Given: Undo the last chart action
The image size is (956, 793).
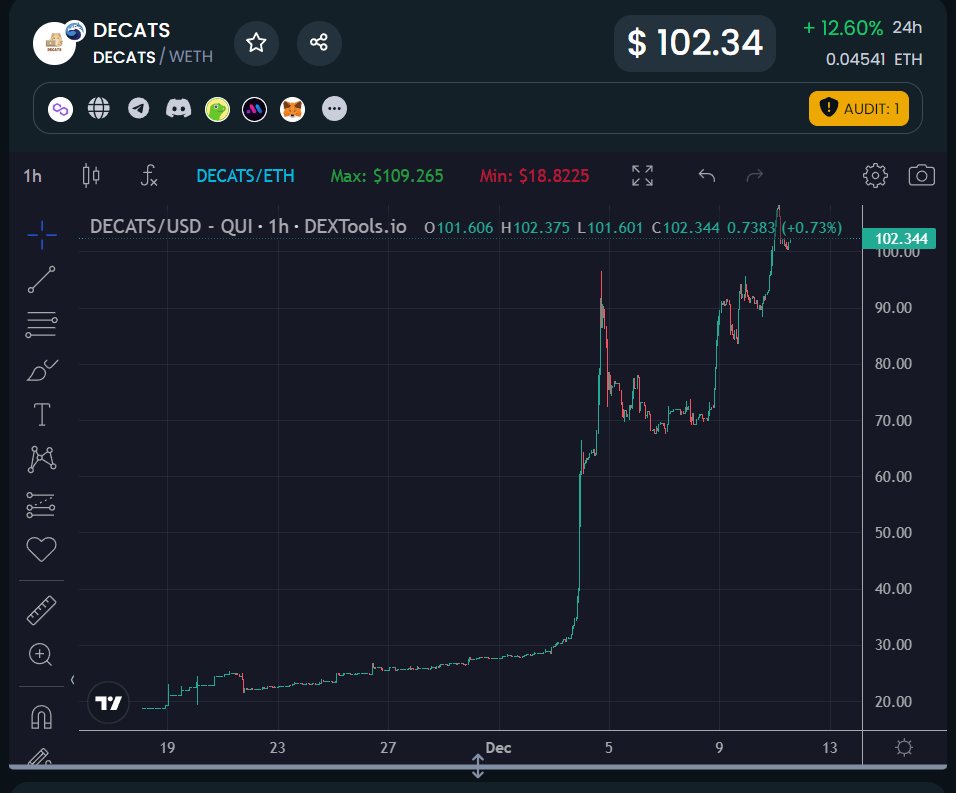Looking at the screenshot, I should (707, 176).
